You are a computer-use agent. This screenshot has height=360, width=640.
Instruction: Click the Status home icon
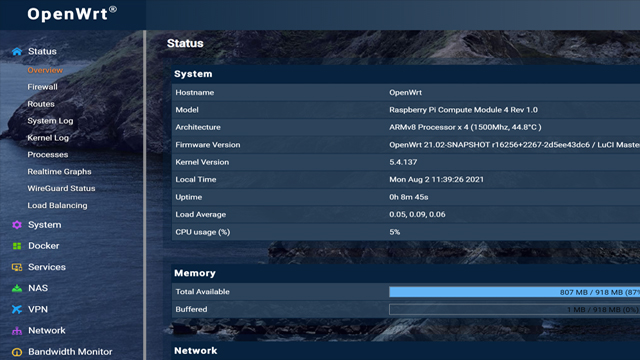[x=17, y=51]
